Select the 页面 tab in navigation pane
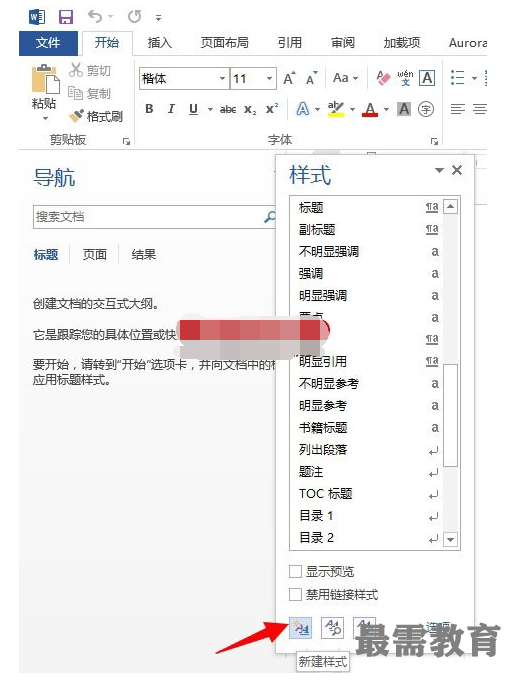 click(95, 255)
